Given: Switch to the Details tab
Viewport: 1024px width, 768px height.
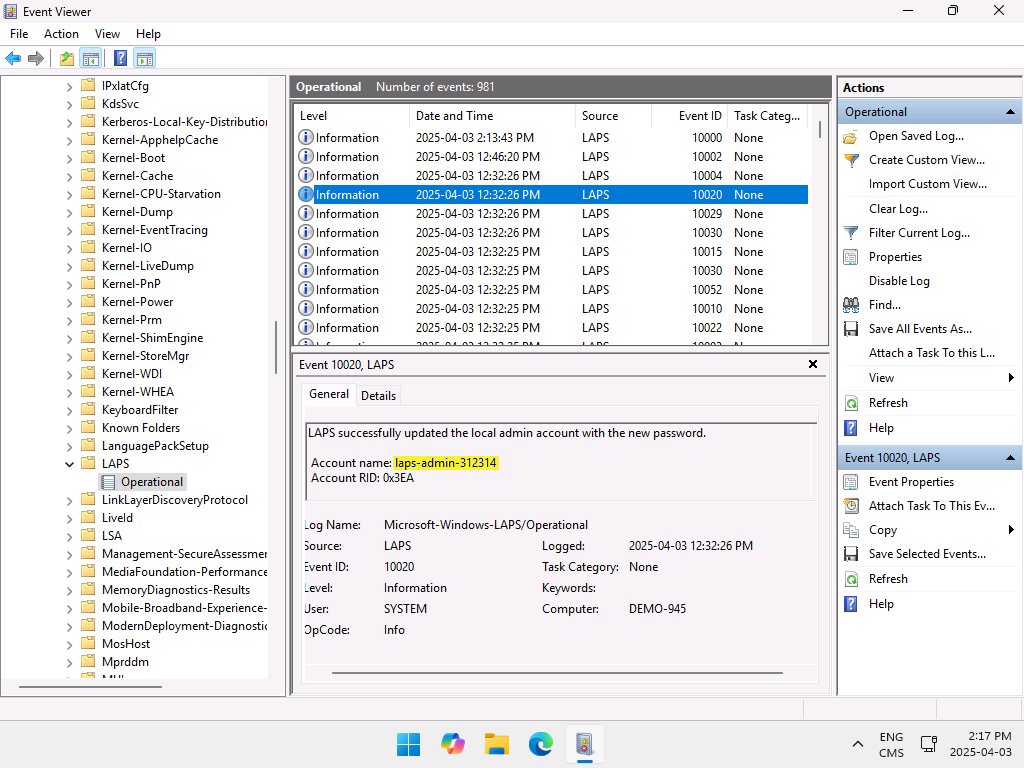Looking at the screenshot, I should [x=378, y=396].
